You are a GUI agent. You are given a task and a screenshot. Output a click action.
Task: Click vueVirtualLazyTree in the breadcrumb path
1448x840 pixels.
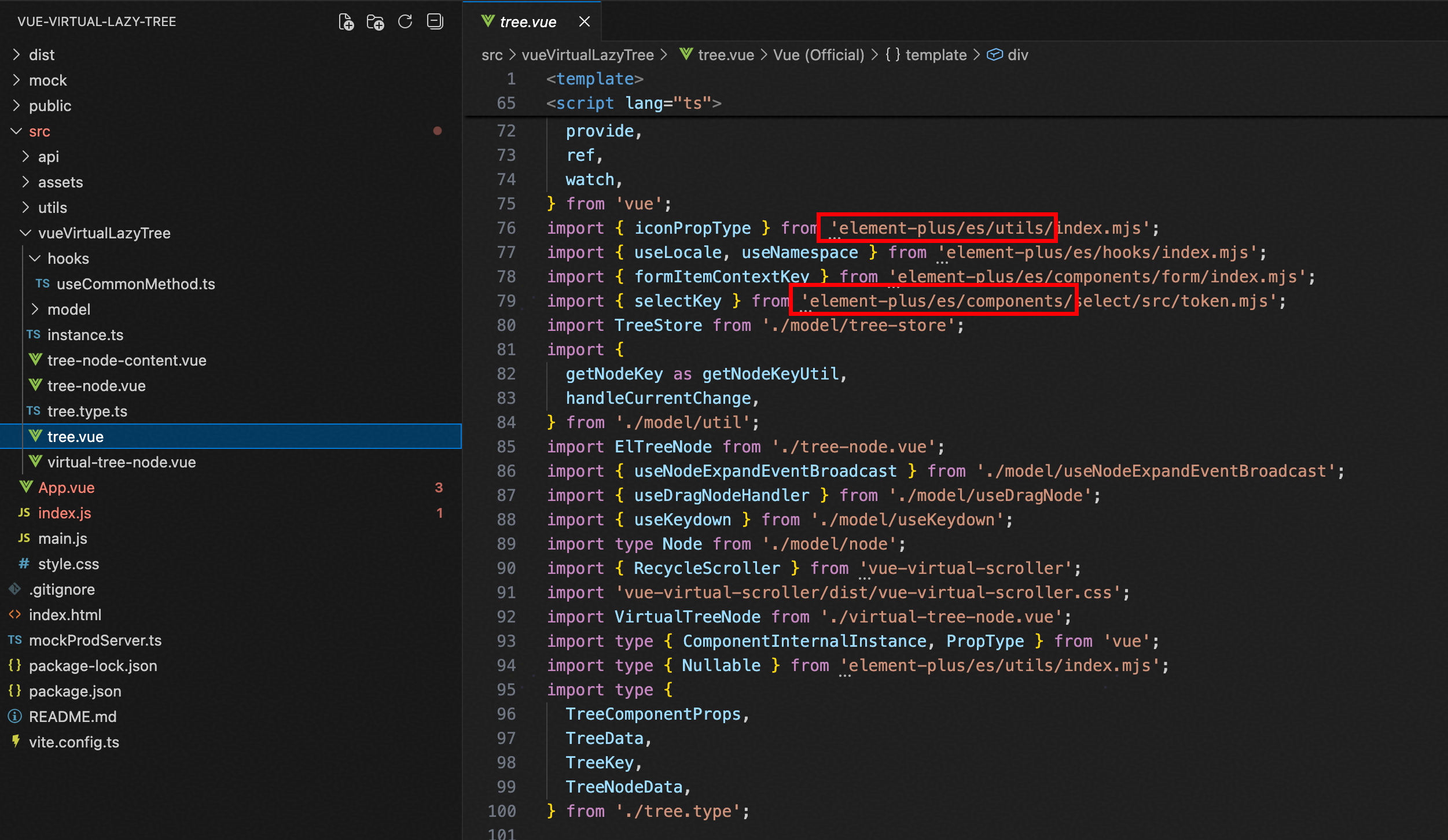pyautogui.click(x=587, y=55)
